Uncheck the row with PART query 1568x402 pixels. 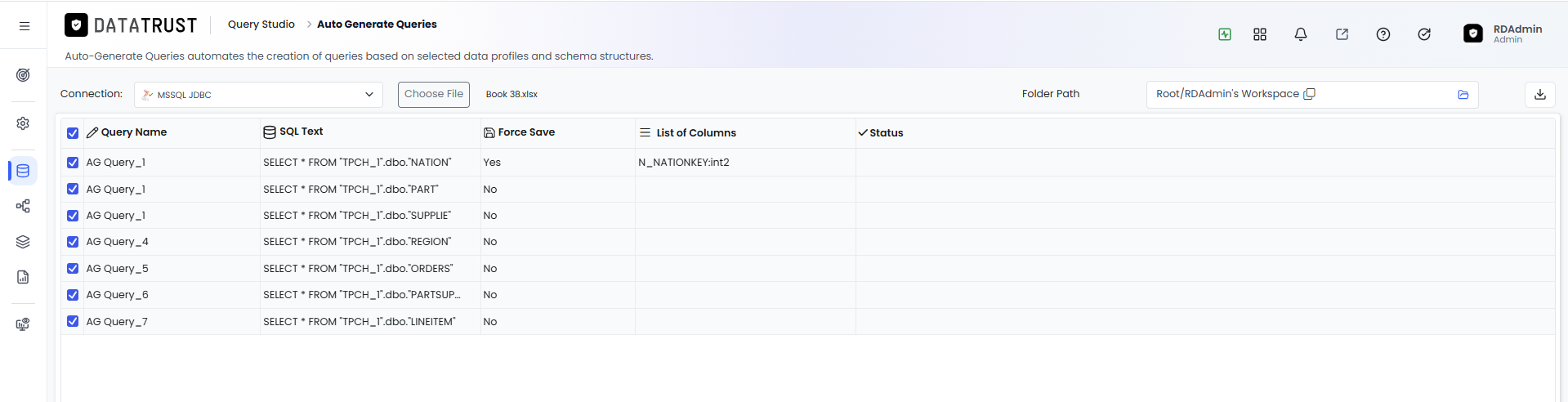73,189
